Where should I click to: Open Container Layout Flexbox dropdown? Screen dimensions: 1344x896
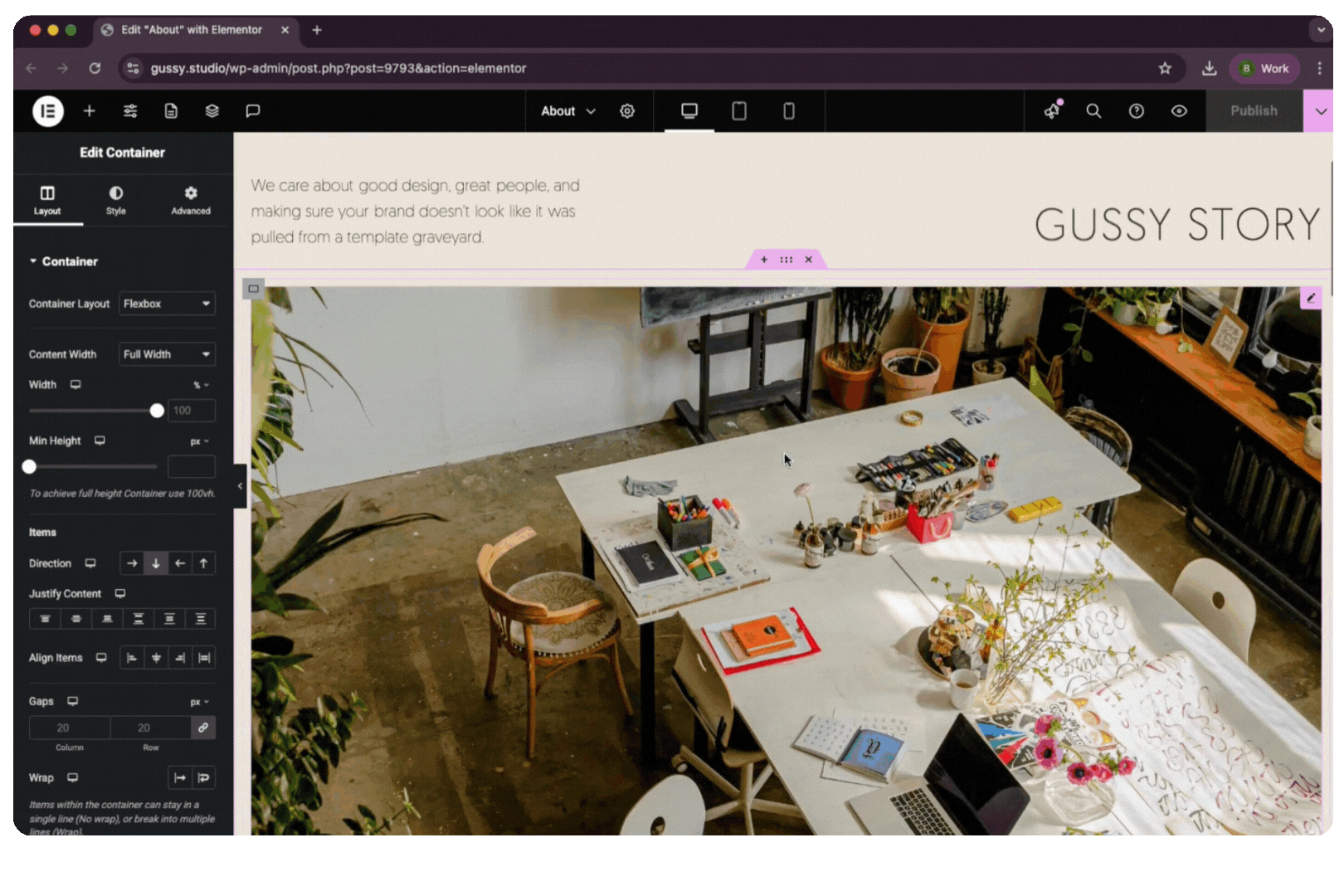coord(167,304)
